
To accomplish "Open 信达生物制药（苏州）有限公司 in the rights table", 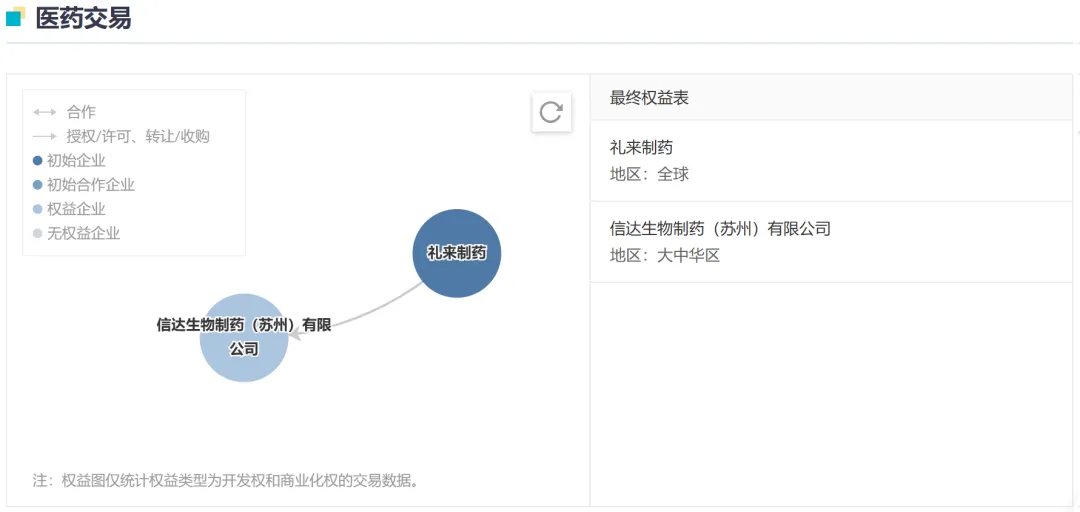I will [720, 229].
